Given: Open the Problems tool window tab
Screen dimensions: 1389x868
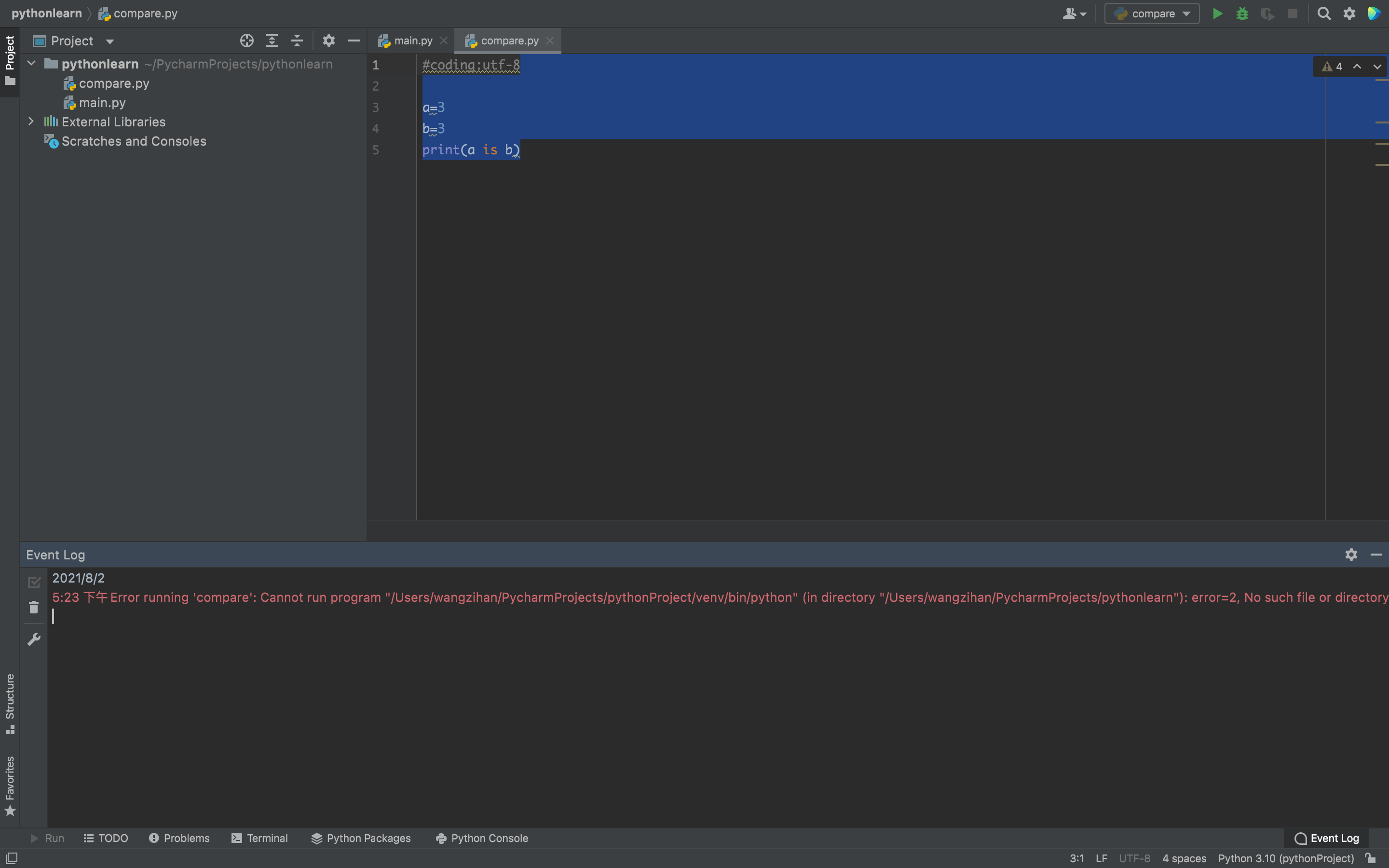Looking at the screenshot, I should click(x=179, y=838).
